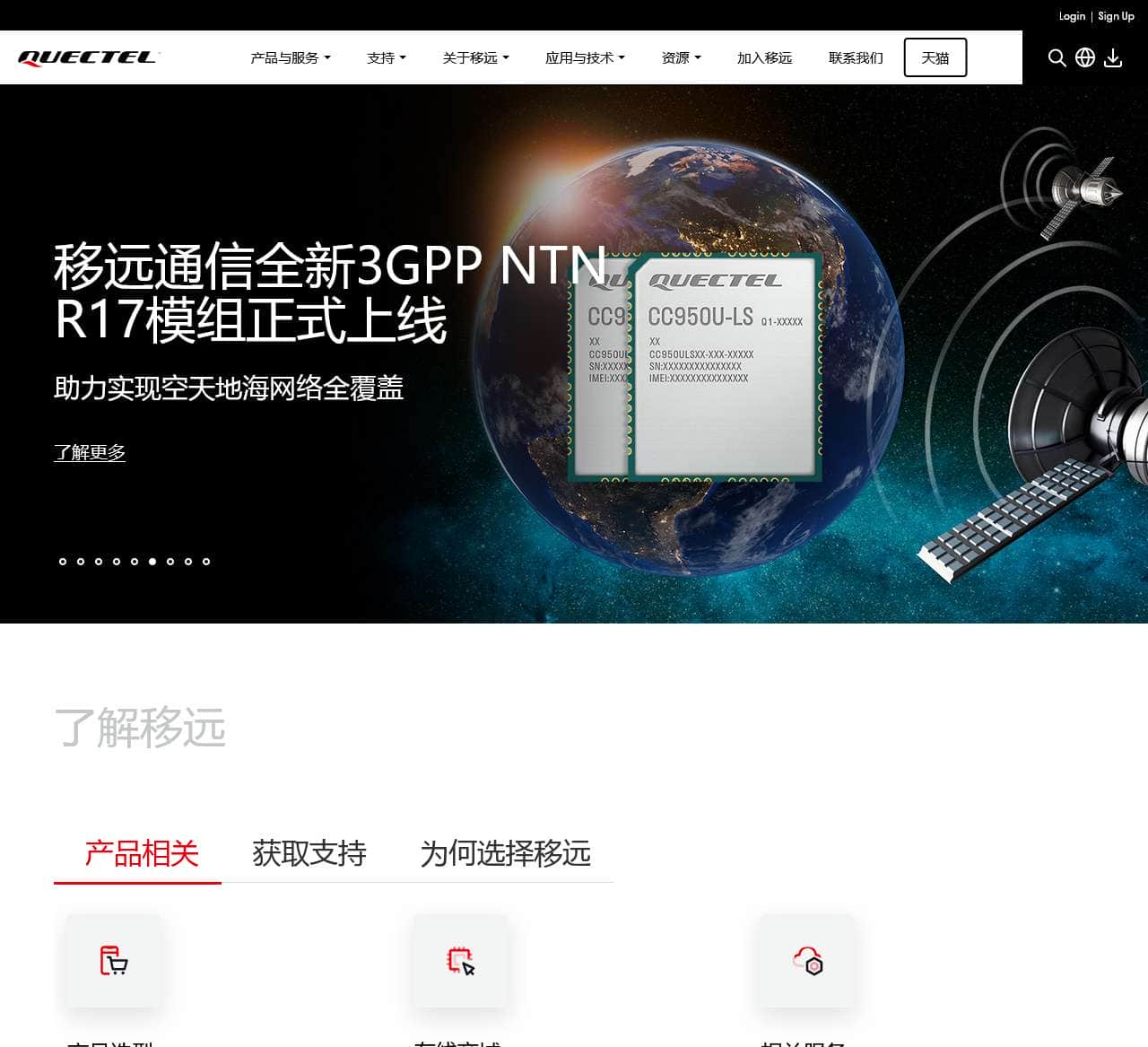Open the cloud services icon card
Viewport: 1148px width, 1047px height.
(x=807, y=961)
